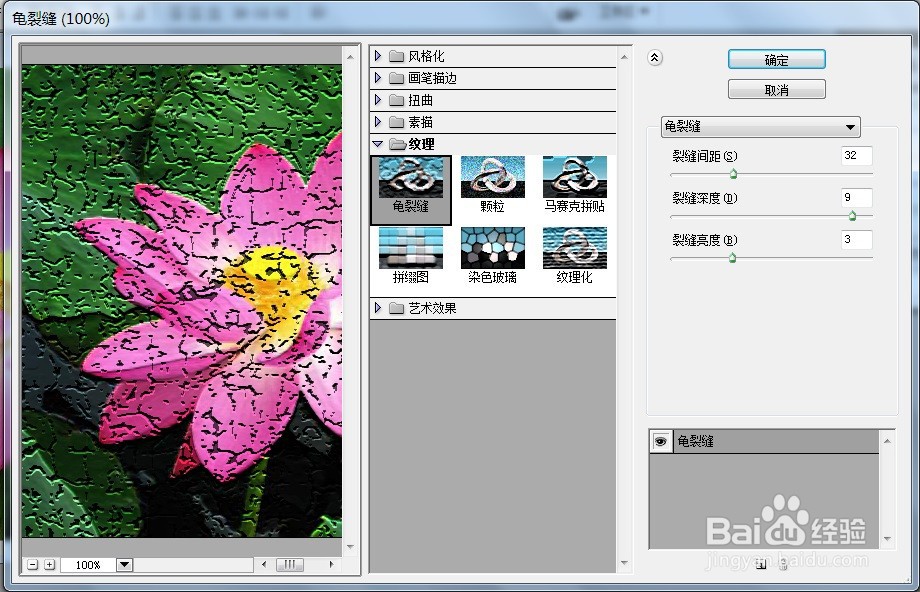Click the 裂缝间距 value field
920x592 pixels.
click(856, 156)
